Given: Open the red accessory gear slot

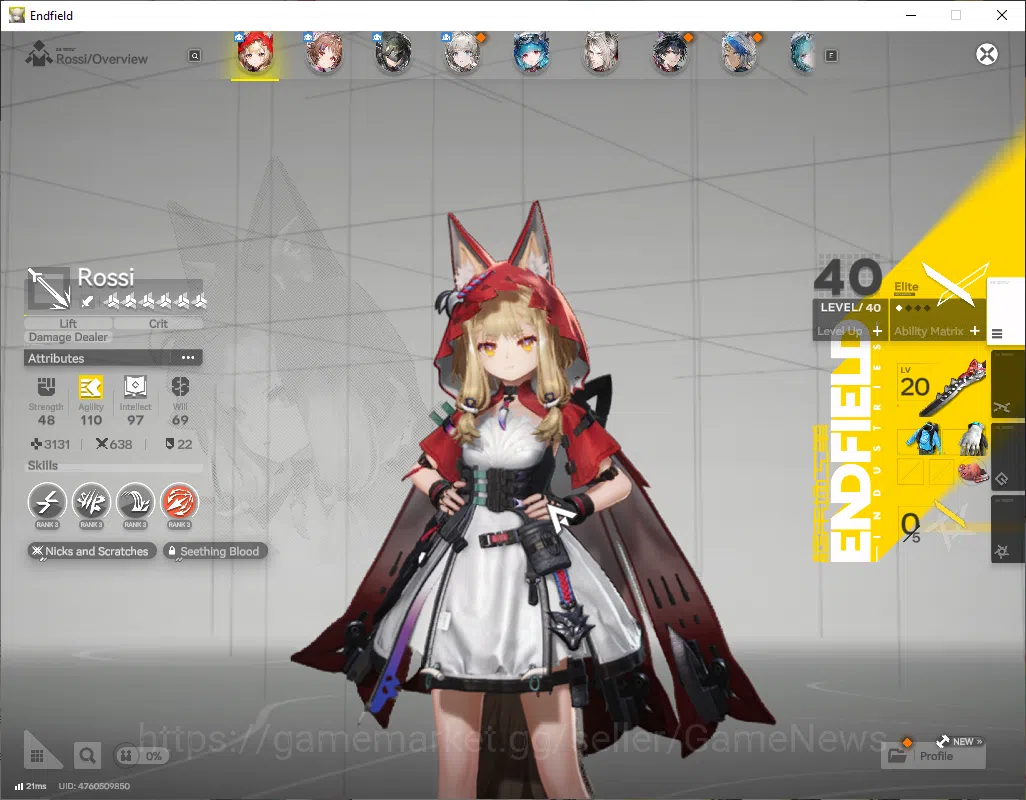Looking at the screenshot, I should [972, 471].
